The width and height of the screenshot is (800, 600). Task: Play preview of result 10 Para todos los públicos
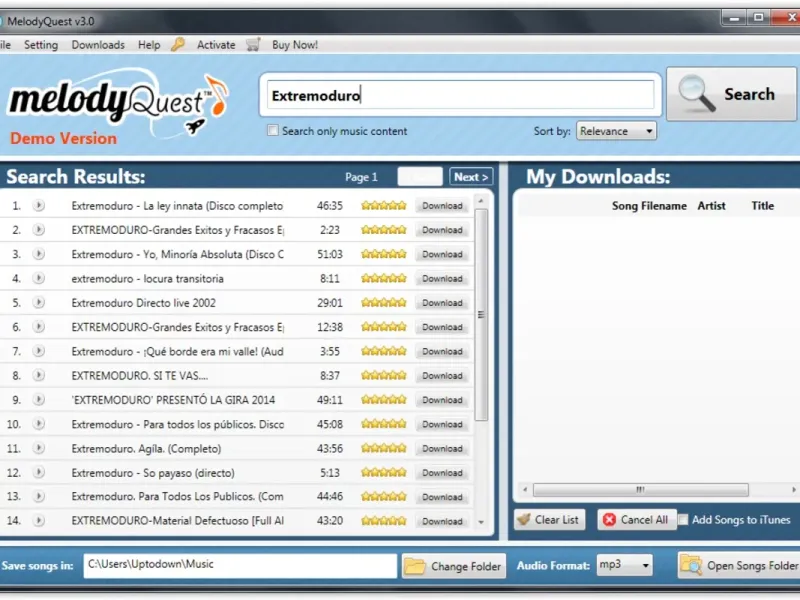pos(39,424)
